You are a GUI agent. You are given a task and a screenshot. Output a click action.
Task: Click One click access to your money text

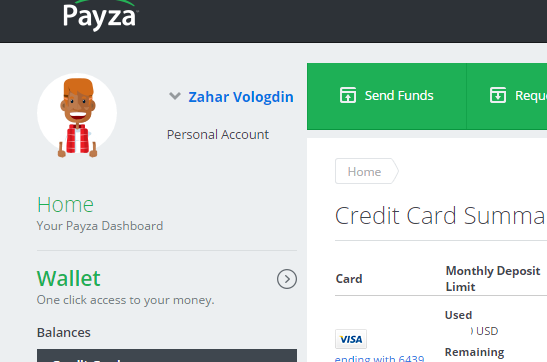click(x=126, y=300)
